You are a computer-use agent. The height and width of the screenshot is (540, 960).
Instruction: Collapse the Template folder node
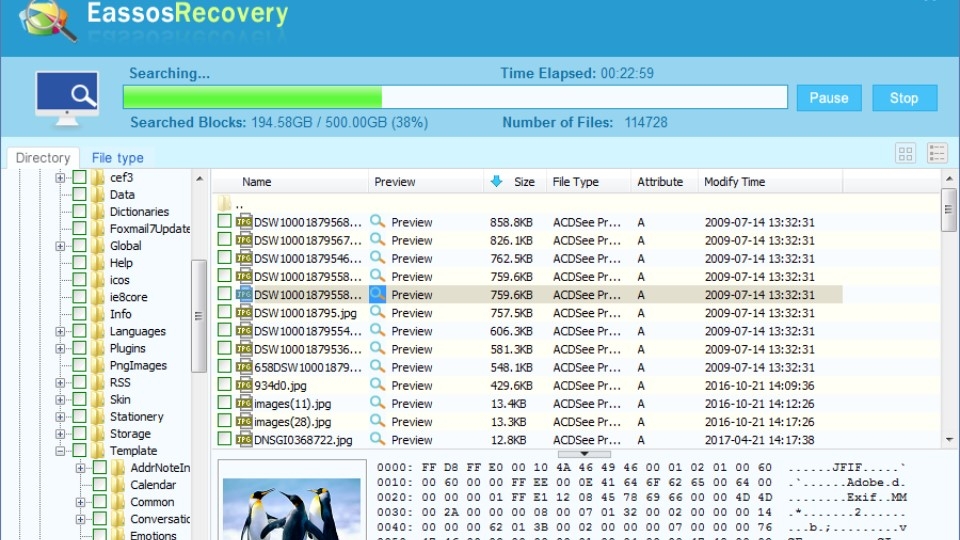pyautogui.click(x=60, y=451)
